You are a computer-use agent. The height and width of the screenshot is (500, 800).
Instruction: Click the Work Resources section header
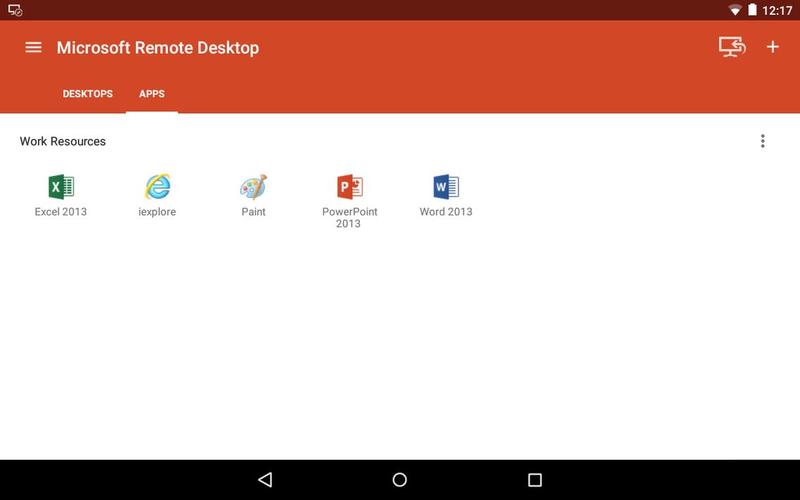(63, 141)
